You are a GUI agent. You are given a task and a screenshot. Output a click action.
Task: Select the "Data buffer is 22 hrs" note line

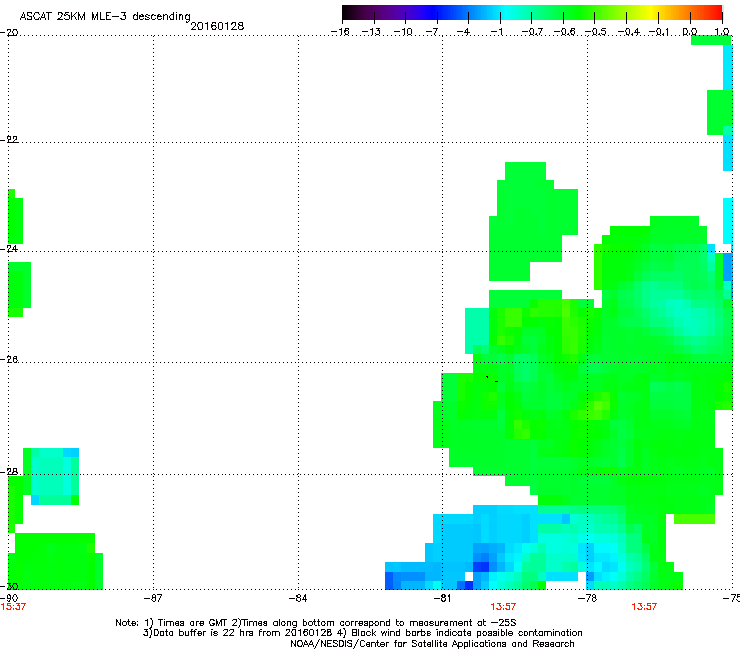click(x=362, y=633)
